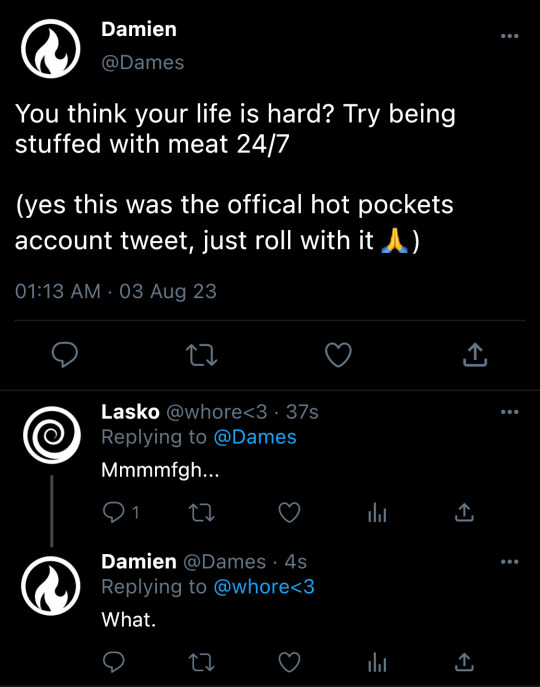The height and width of the screenshot is (687, 540).
Task: Click @Dames mention in Lasko's reply
Action: pyautogui.click(x=255, y=437)
